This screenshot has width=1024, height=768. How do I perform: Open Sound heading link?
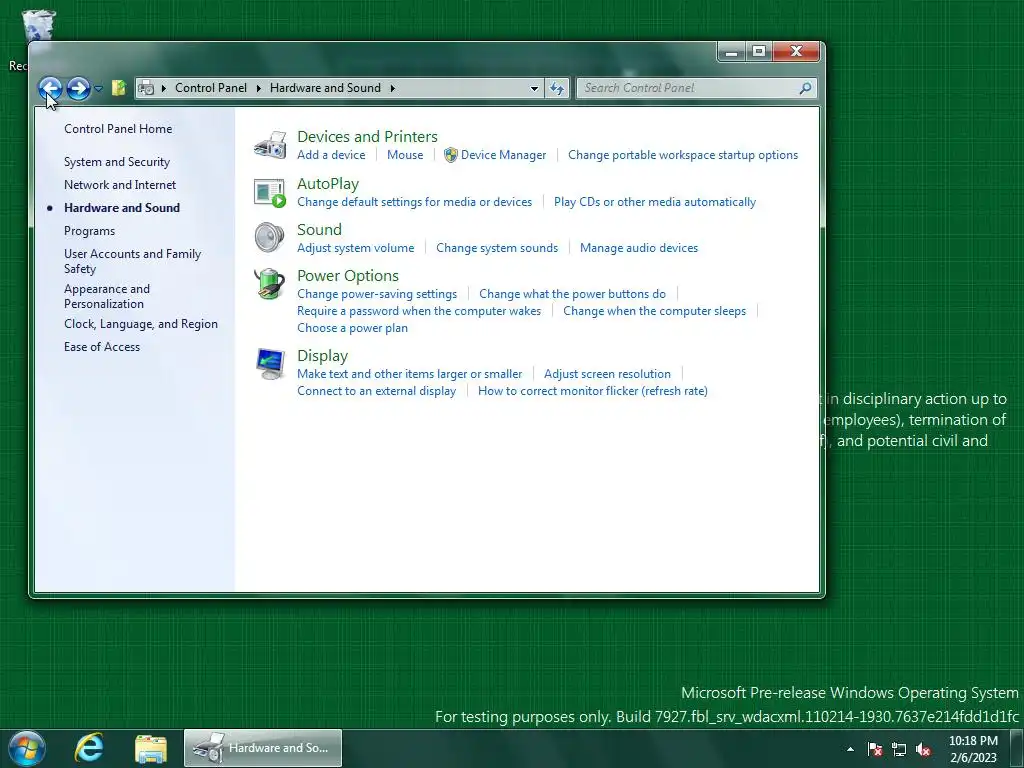pyautogui.click(x=319, y=230)
